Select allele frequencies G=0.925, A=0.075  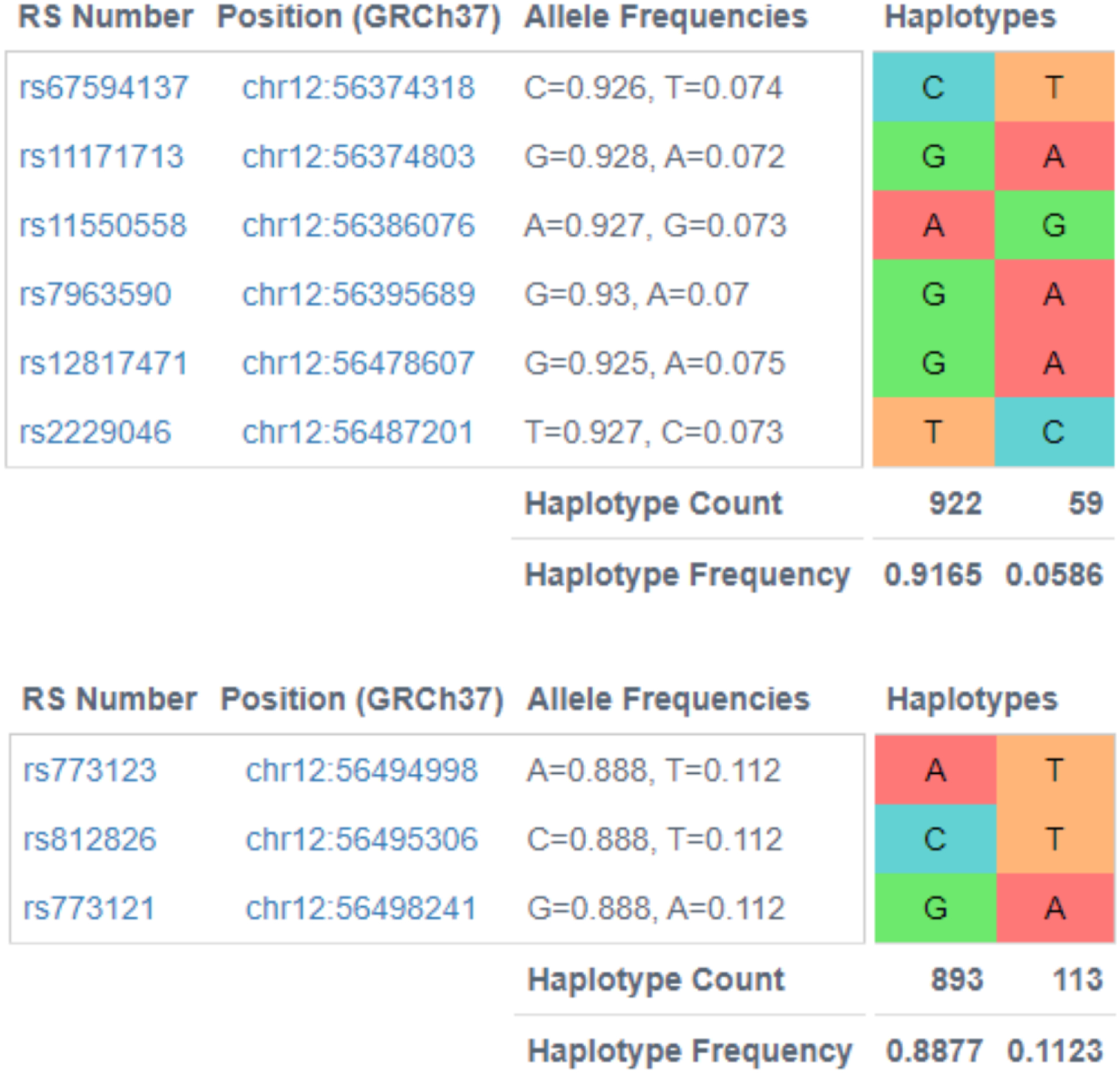(655, 363)
